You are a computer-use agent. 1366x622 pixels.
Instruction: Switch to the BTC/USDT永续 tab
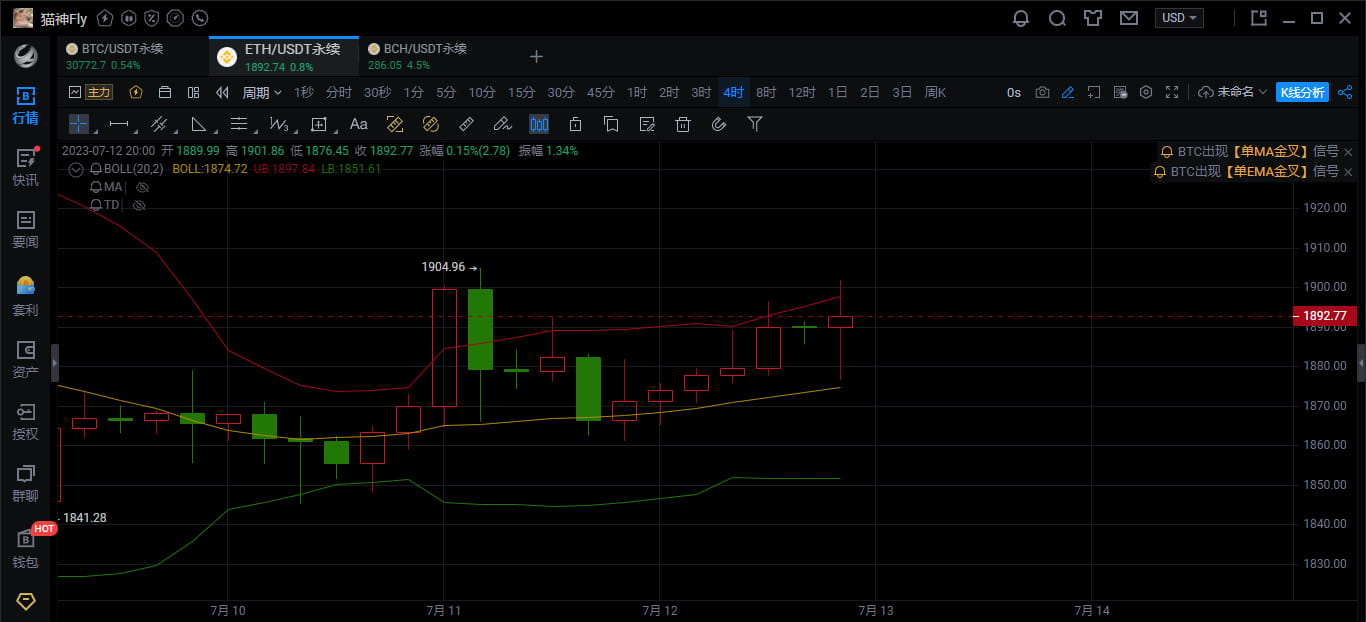pyautogui.click(x=113, y=56)
